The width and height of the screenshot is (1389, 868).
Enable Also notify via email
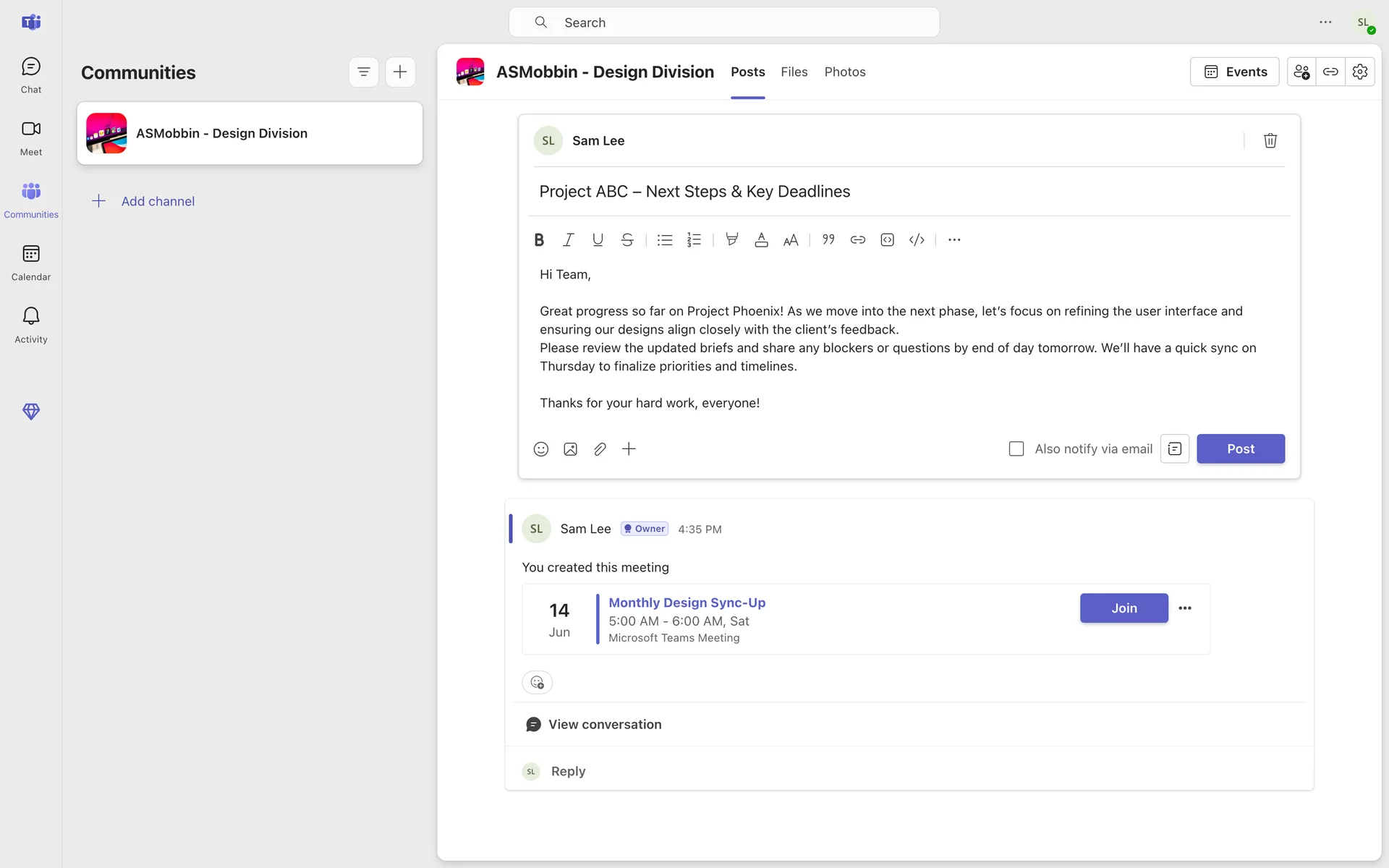pos(1016,449)
